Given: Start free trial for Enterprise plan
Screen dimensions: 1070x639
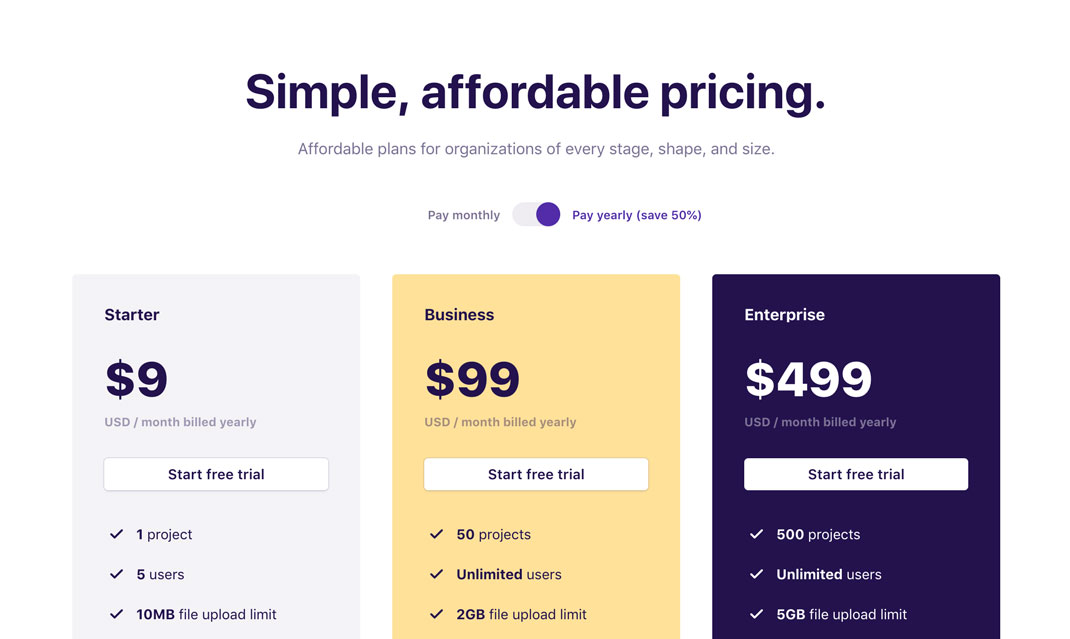Looking at the screenshot, I should pos(856,474).
